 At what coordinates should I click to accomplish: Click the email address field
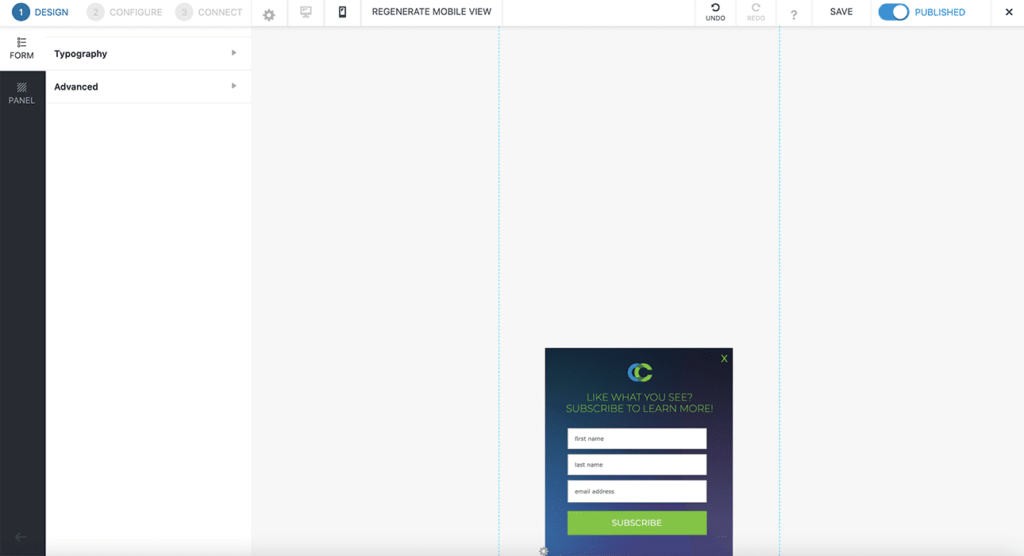tap(637, 491)
